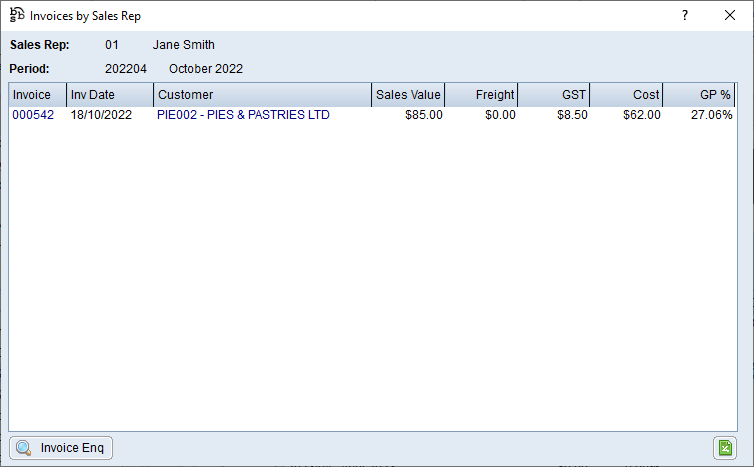Sort by the Sales Value column header

click(x=408, y=95)
